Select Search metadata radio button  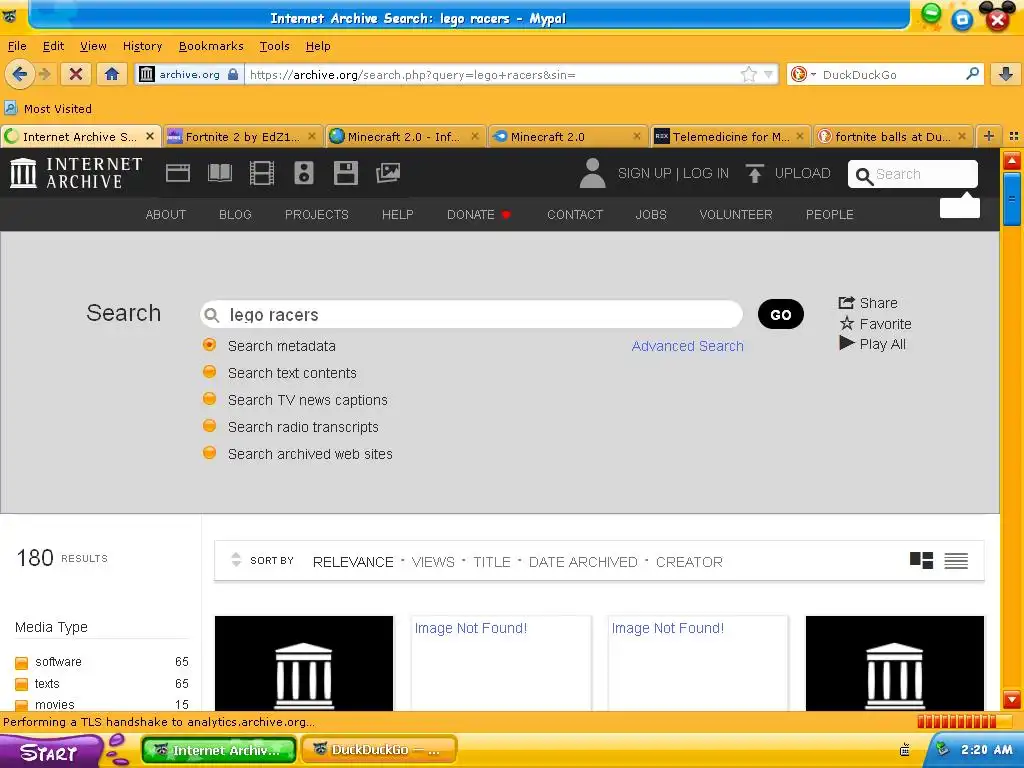[x=210, y=345]
